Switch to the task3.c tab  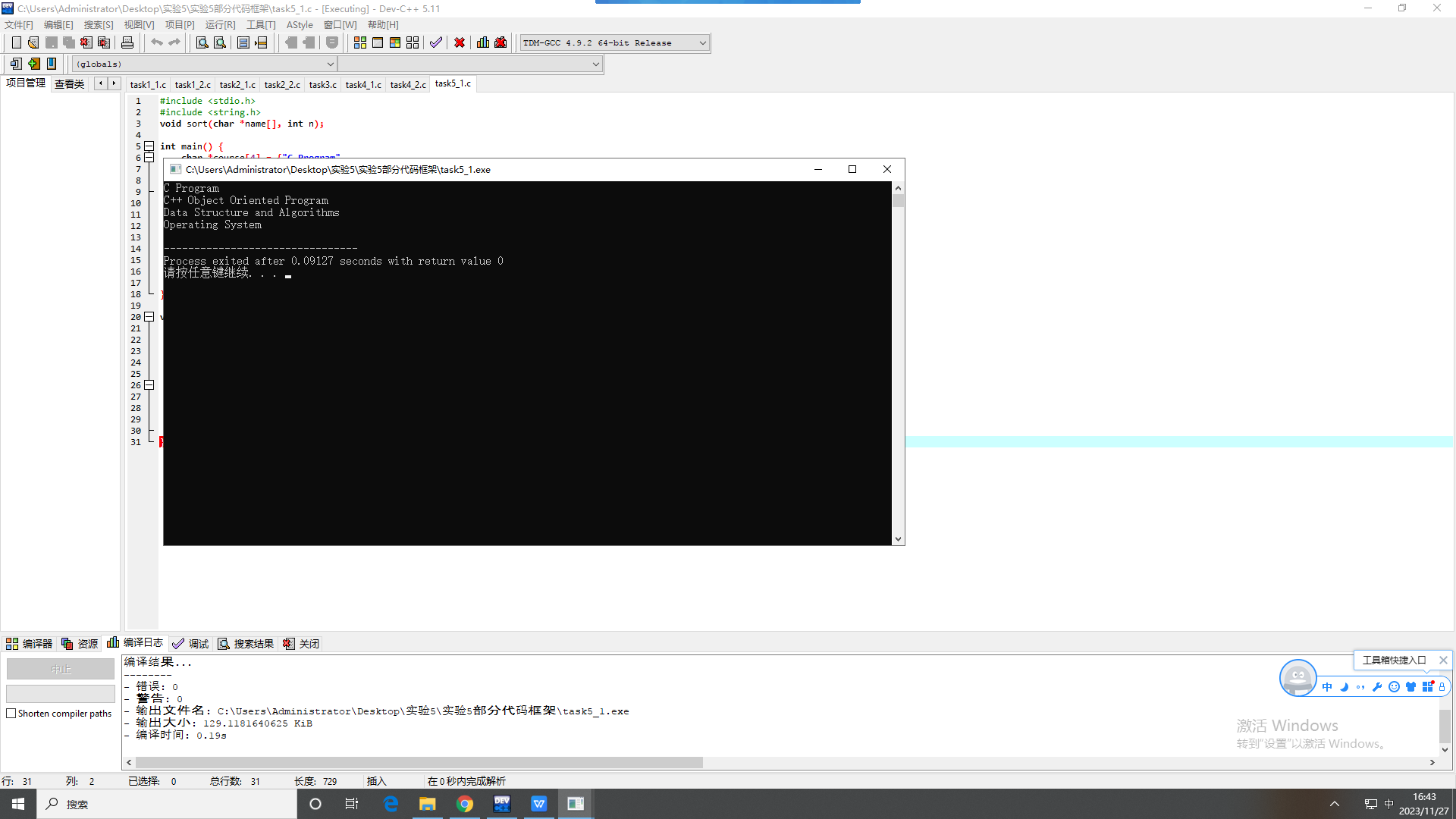coord(322,84)
